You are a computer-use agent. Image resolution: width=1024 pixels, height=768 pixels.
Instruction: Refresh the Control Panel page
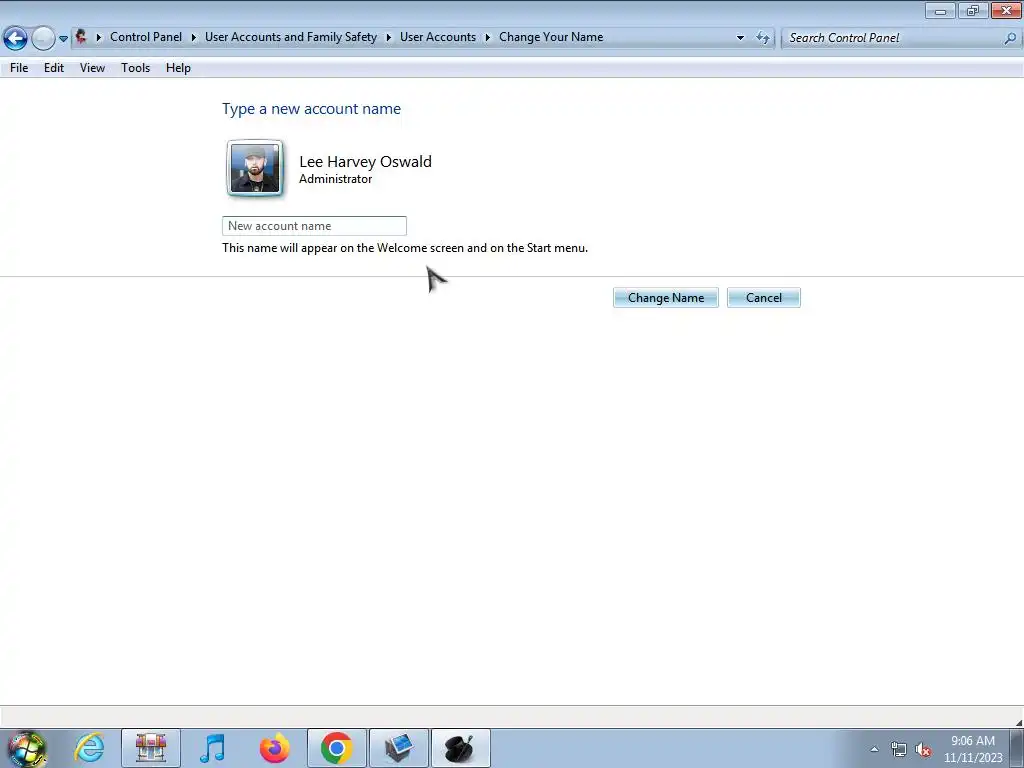tap(763, 38)
